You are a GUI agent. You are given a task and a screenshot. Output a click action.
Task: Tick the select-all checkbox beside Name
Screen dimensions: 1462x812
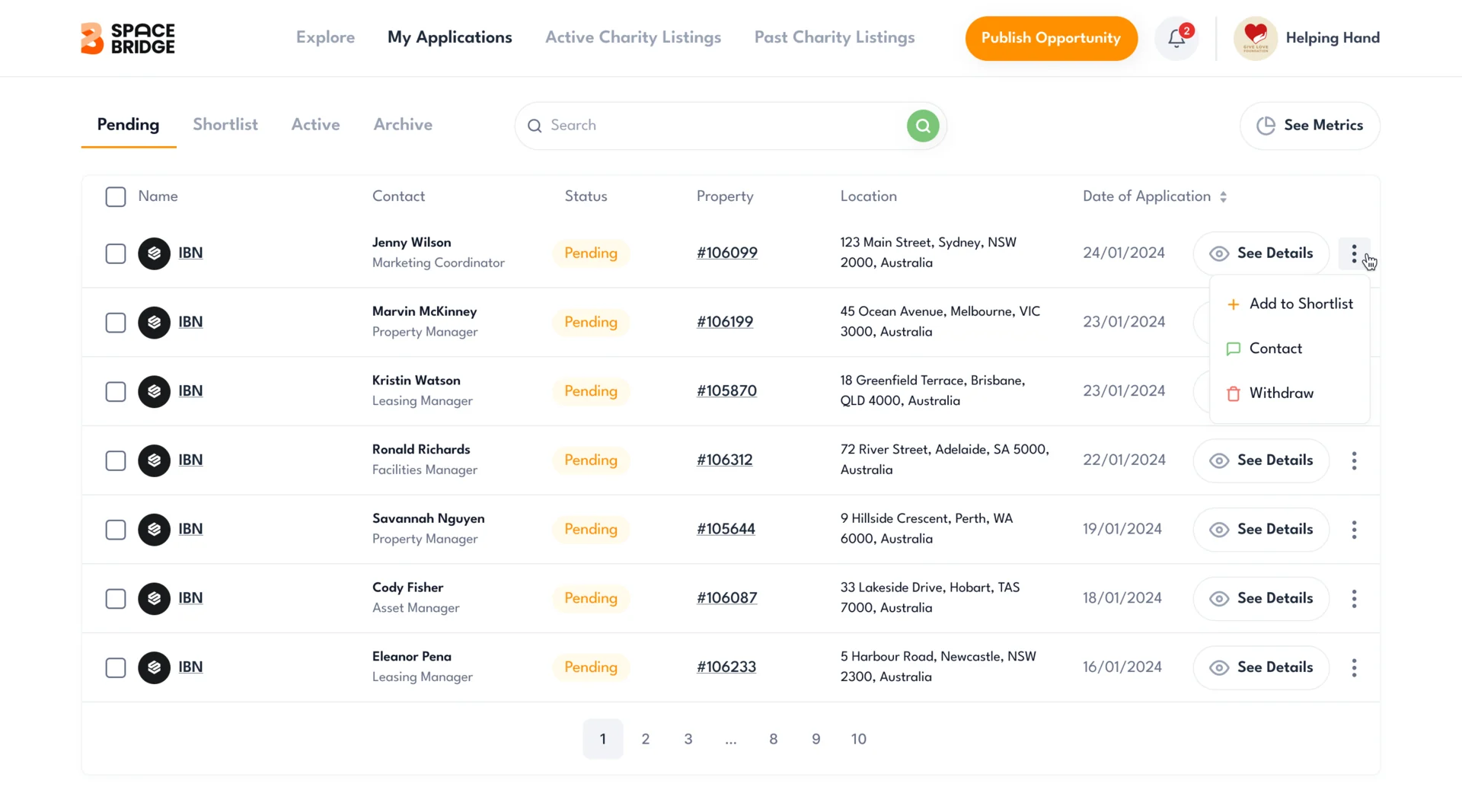(116, 197)
